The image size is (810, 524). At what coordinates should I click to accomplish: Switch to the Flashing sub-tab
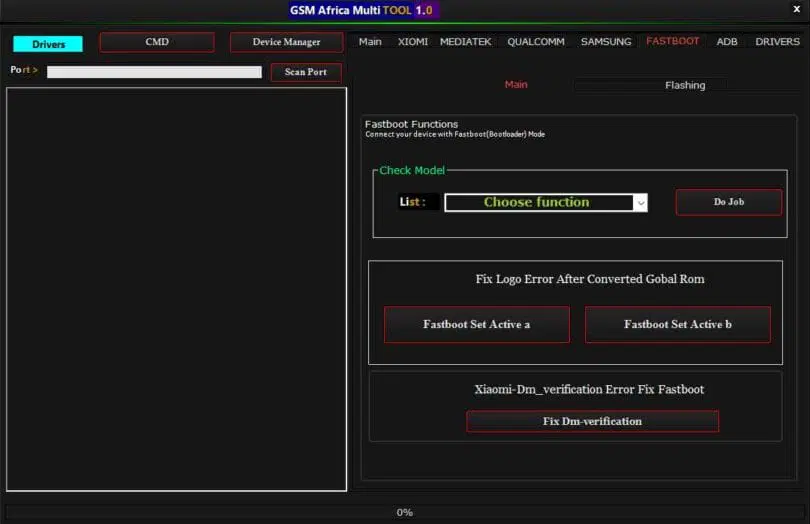click(x=685, y=86)
